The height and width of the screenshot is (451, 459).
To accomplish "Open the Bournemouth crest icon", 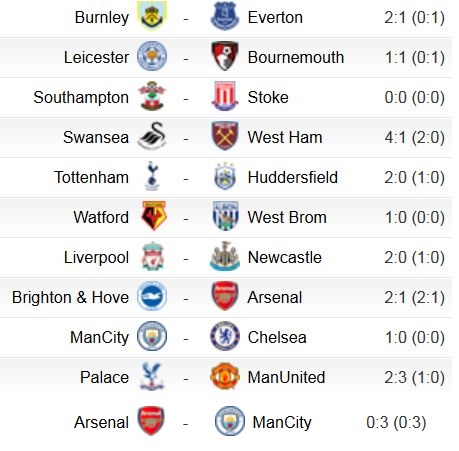I will 225,56.
